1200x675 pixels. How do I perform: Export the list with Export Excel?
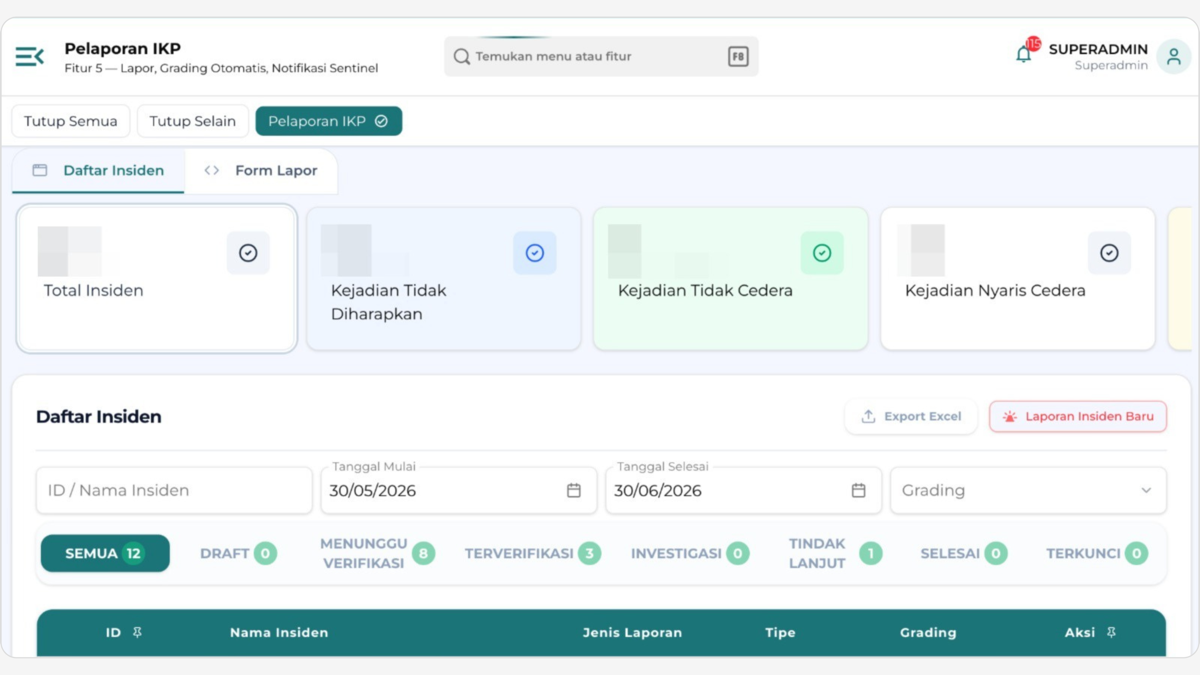click(911, 417)
